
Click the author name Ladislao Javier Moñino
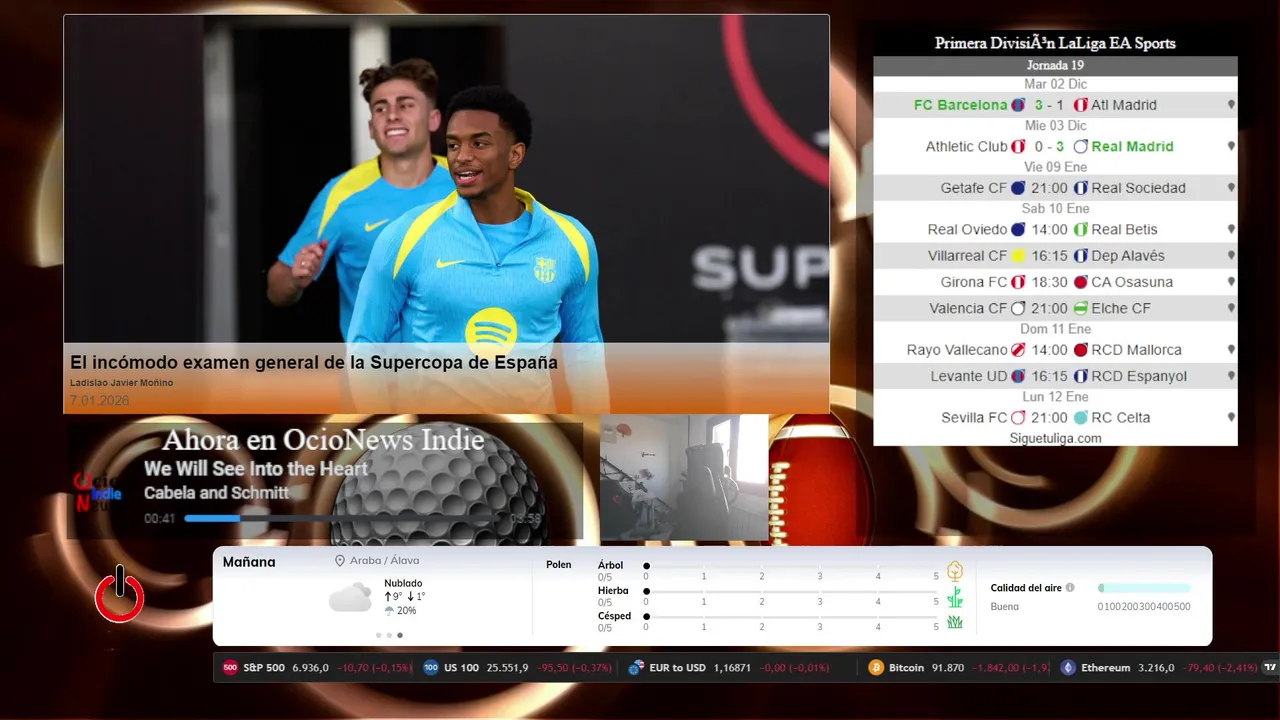pos(121,383)
